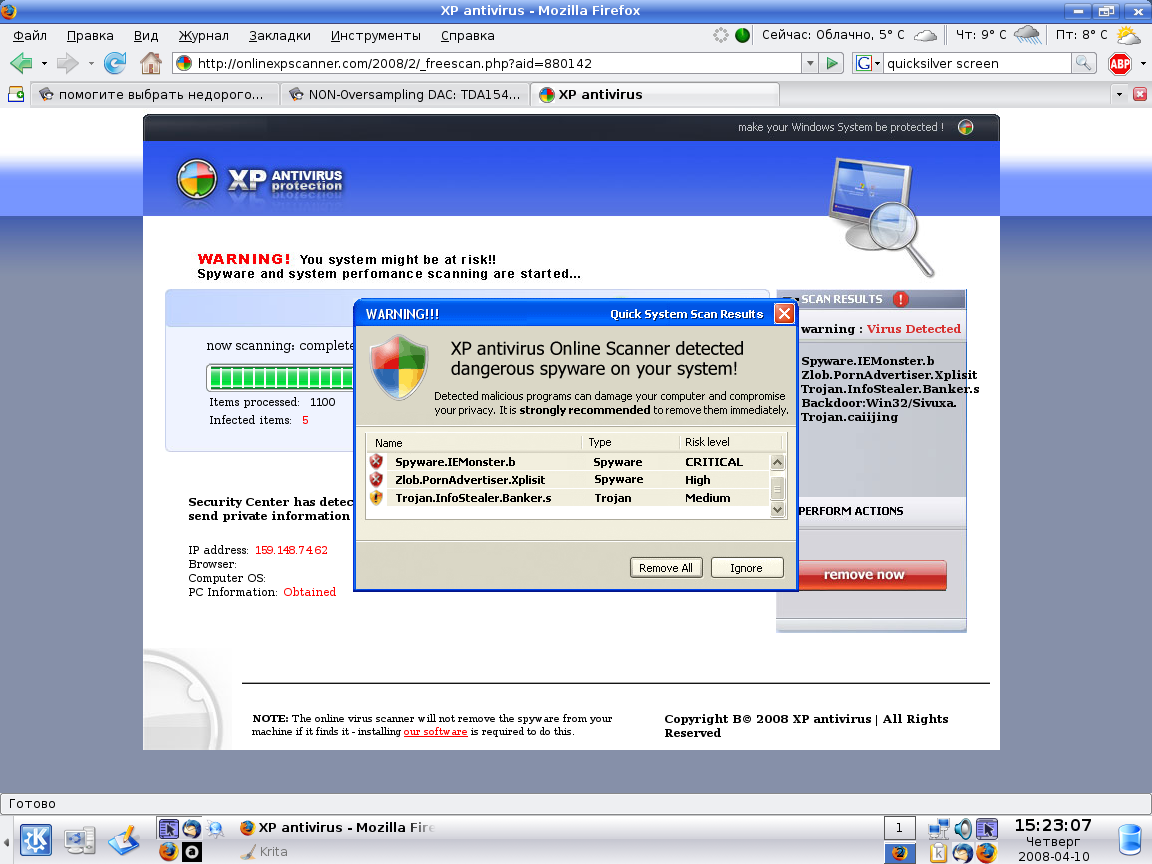Open the KDE K menu launcher
This screenshot has height=864, width=1152.
35,840
